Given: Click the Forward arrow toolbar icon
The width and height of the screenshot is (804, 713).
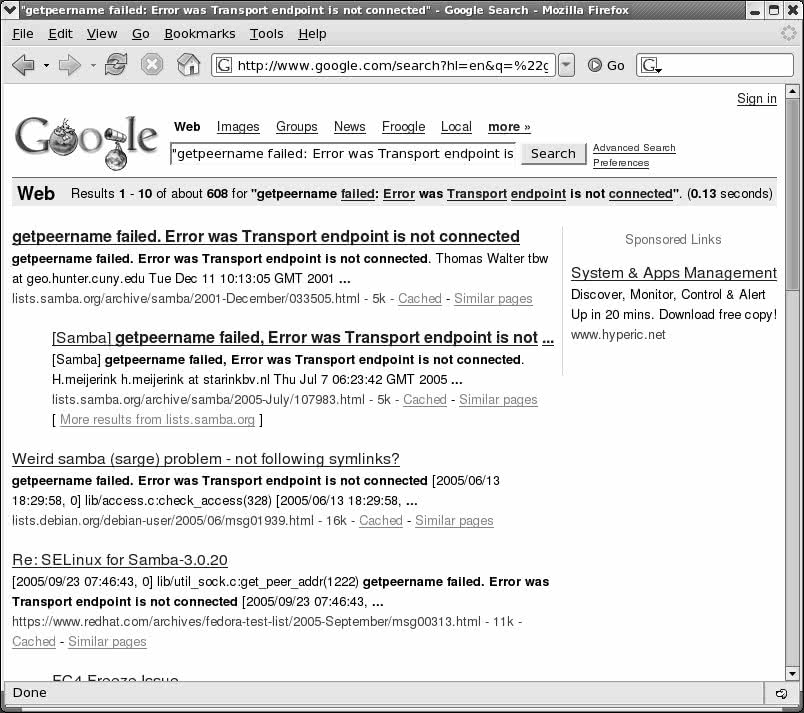Looking at the screenshot, I should 70,65.
